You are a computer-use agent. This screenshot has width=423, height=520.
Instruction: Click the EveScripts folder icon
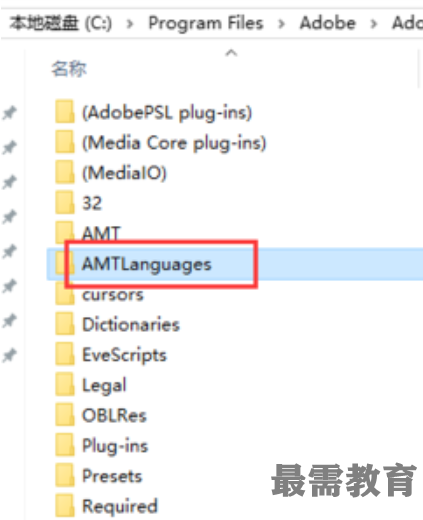point(65,354)
